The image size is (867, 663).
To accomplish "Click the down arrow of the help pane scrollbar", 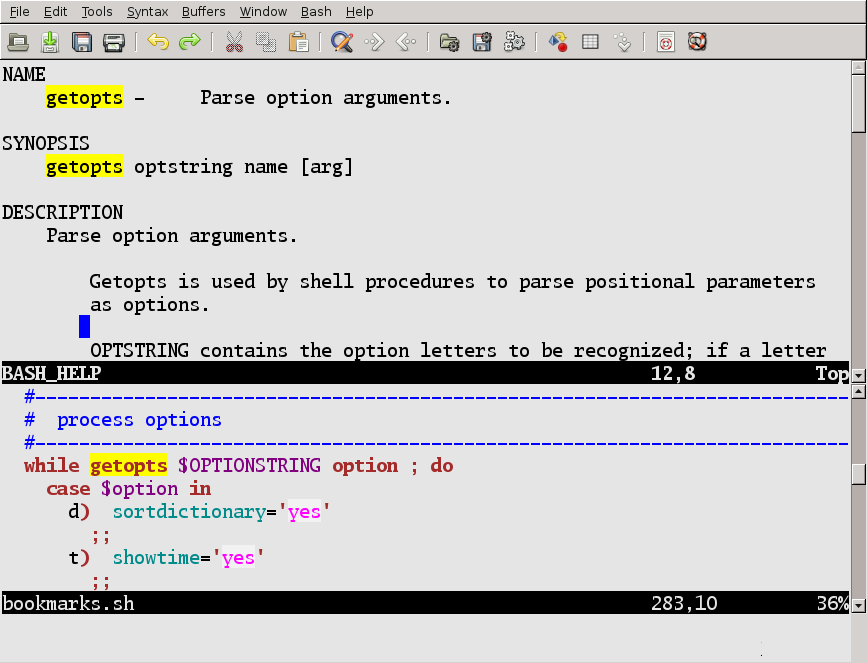I will [x=858, y=376].
